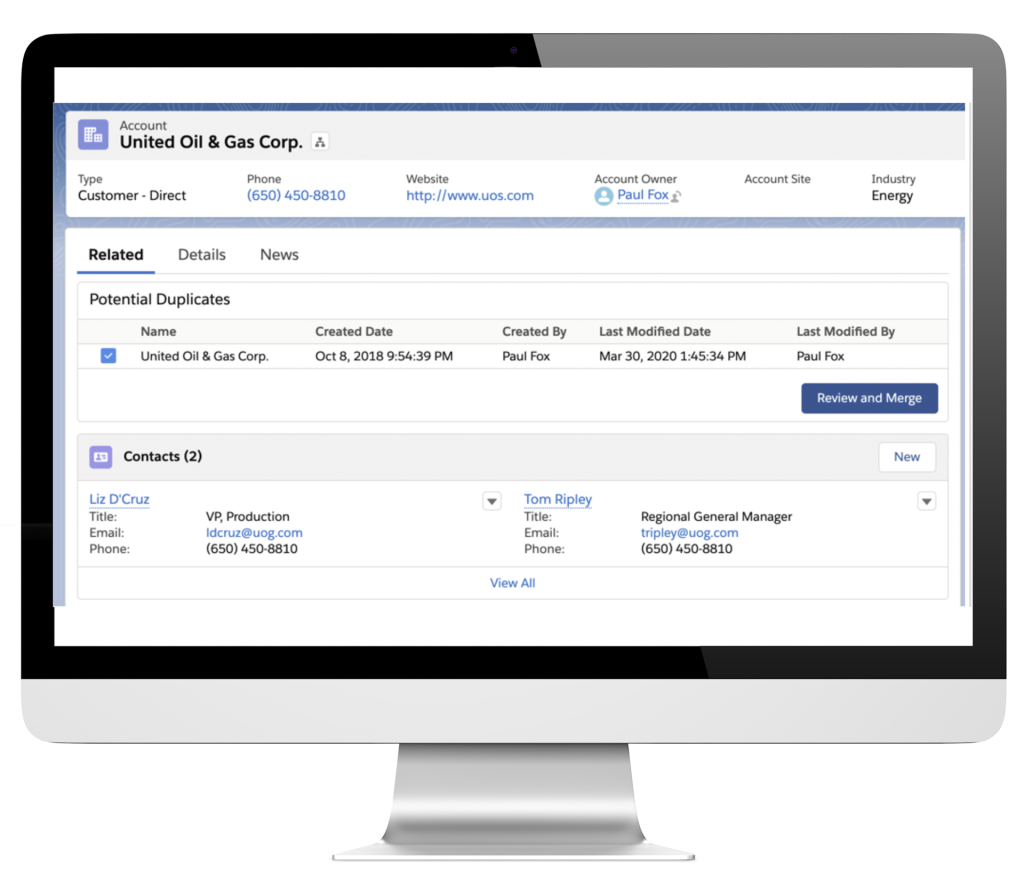Open Tom Ripley contact record

click(557, 499)
